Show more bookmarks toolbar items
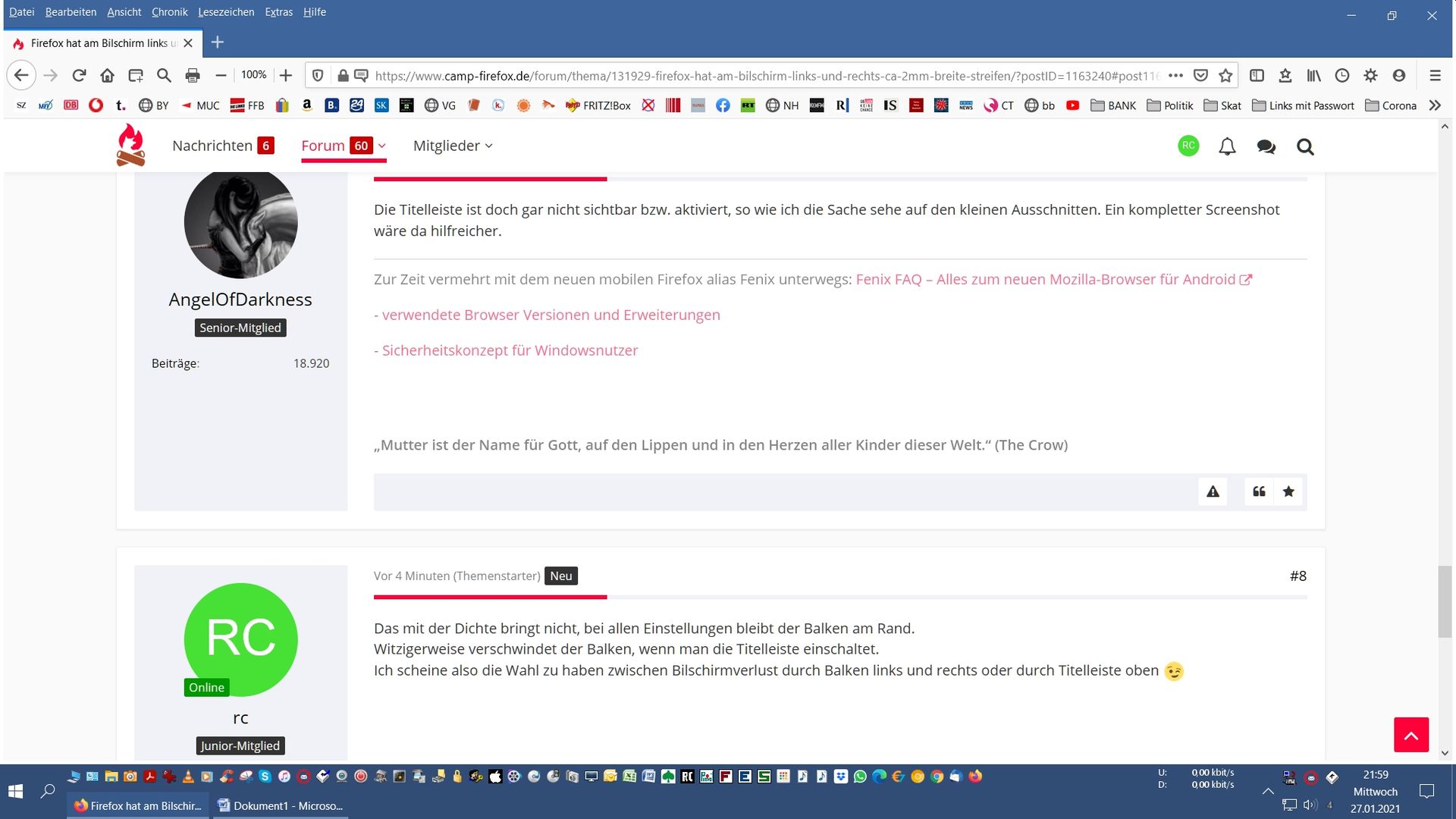1456x819 pixels. tap(1435, 105)
